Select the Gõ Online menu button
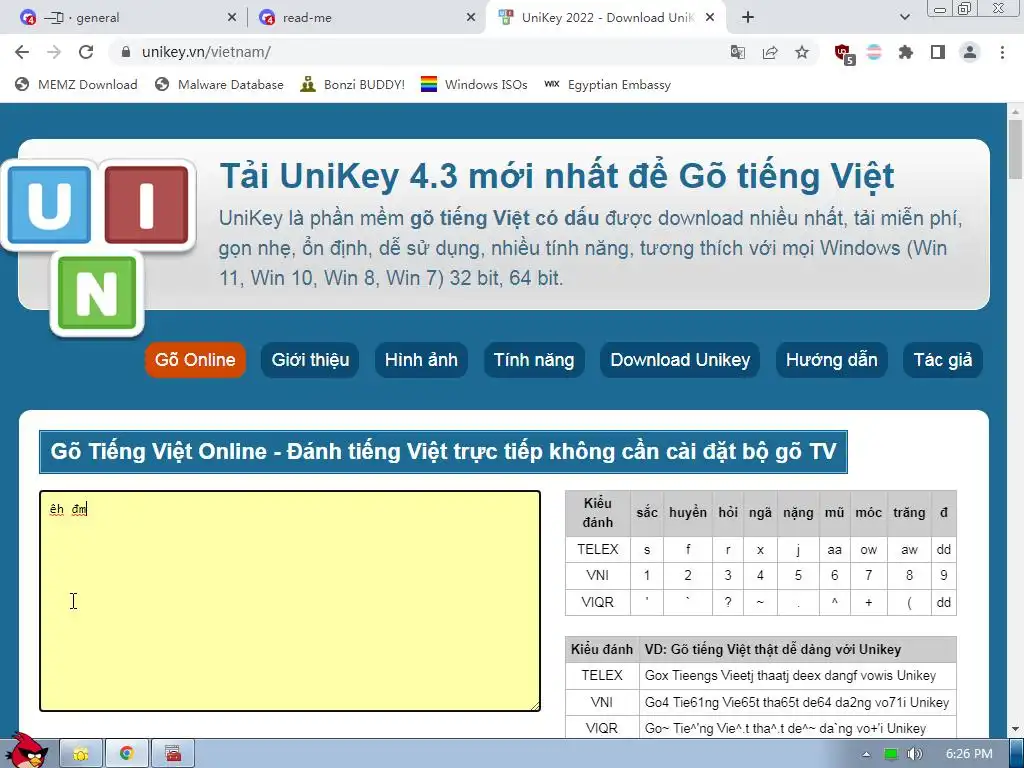This screenshot has width=1024, height=768. coord(195,360)
